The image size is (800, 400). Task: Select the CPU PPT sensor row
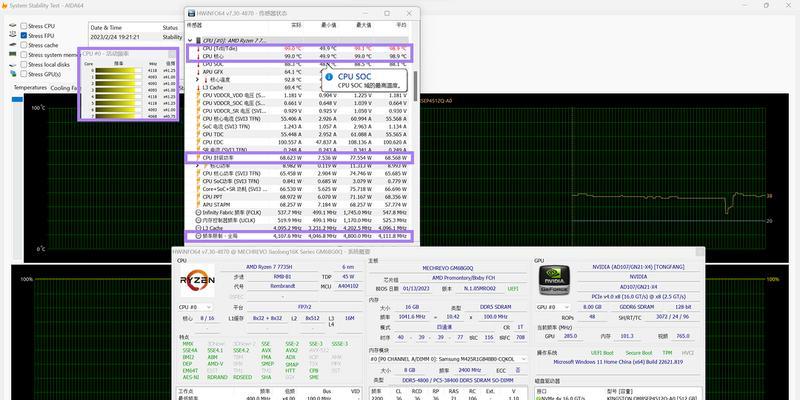299,196
